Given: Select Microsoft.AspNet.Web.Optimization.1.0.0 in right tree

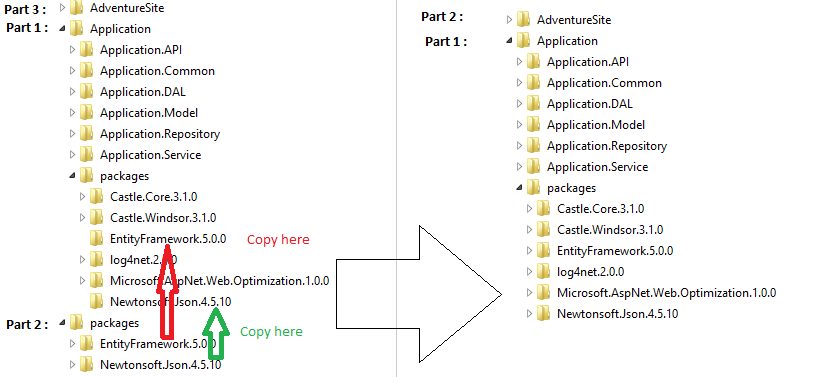Looking at the screenshot, I should (666, 292).
